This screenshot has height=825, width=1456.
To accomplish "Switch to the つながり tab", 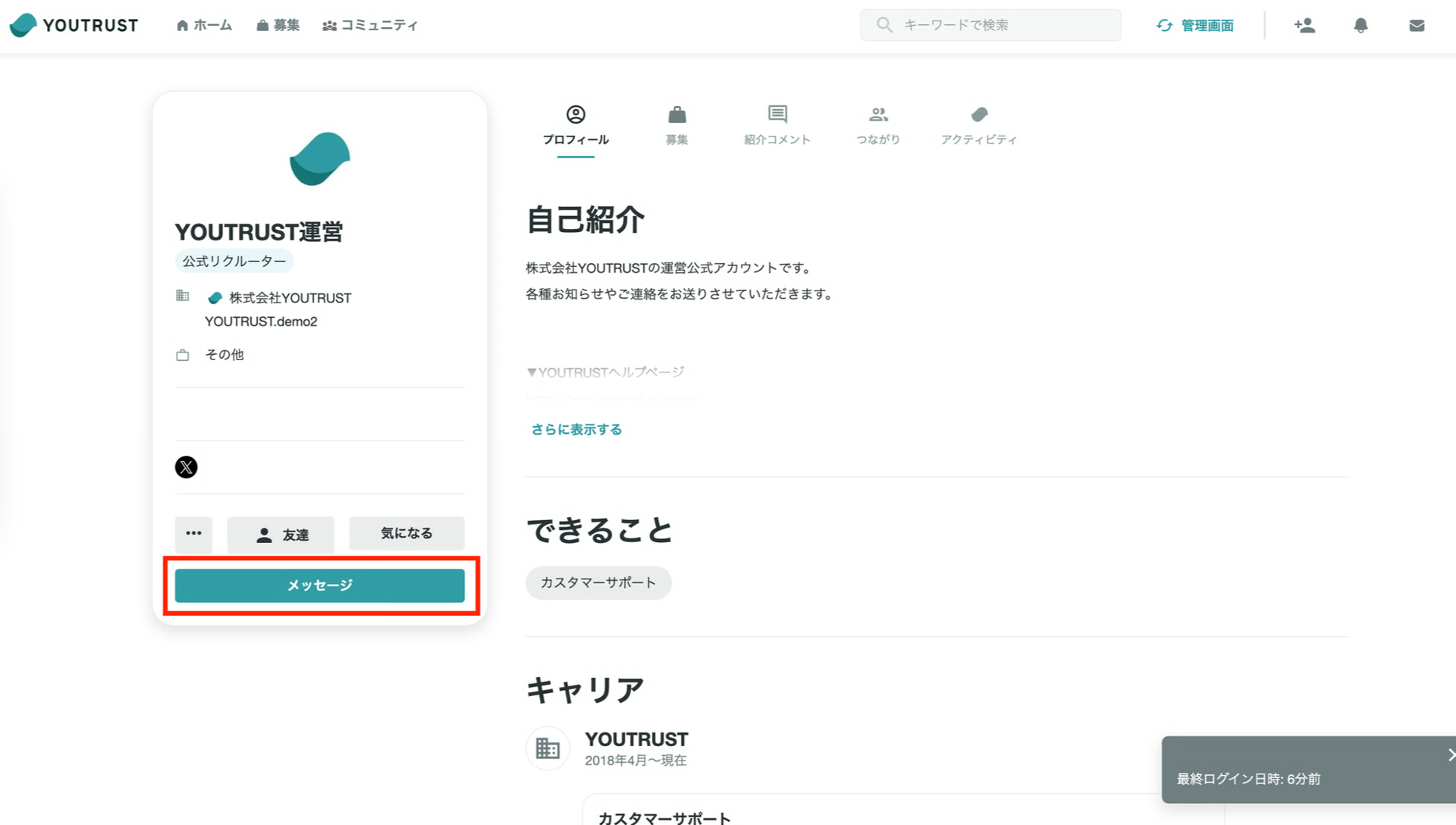I will click(878, 126).
